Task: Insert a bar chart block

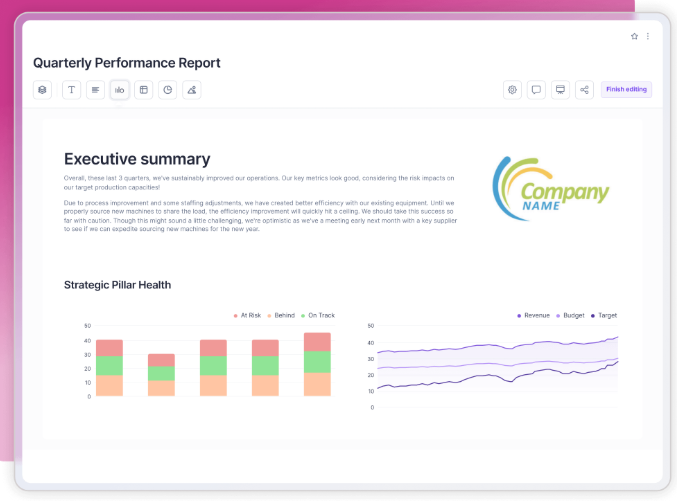Action: click(120, 90)
